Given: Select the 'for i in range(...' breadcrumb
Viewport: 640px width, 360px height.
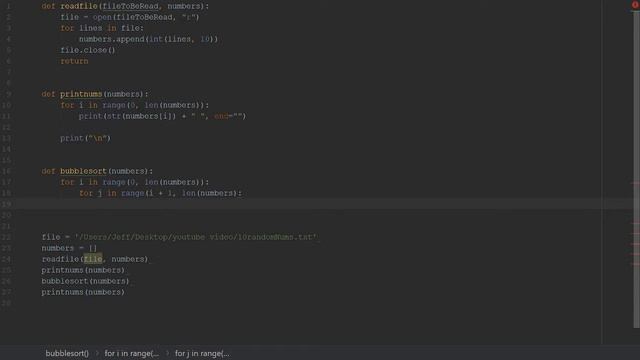Looking at the screenshot, I should pyautogui.click(x=131, y=353).
